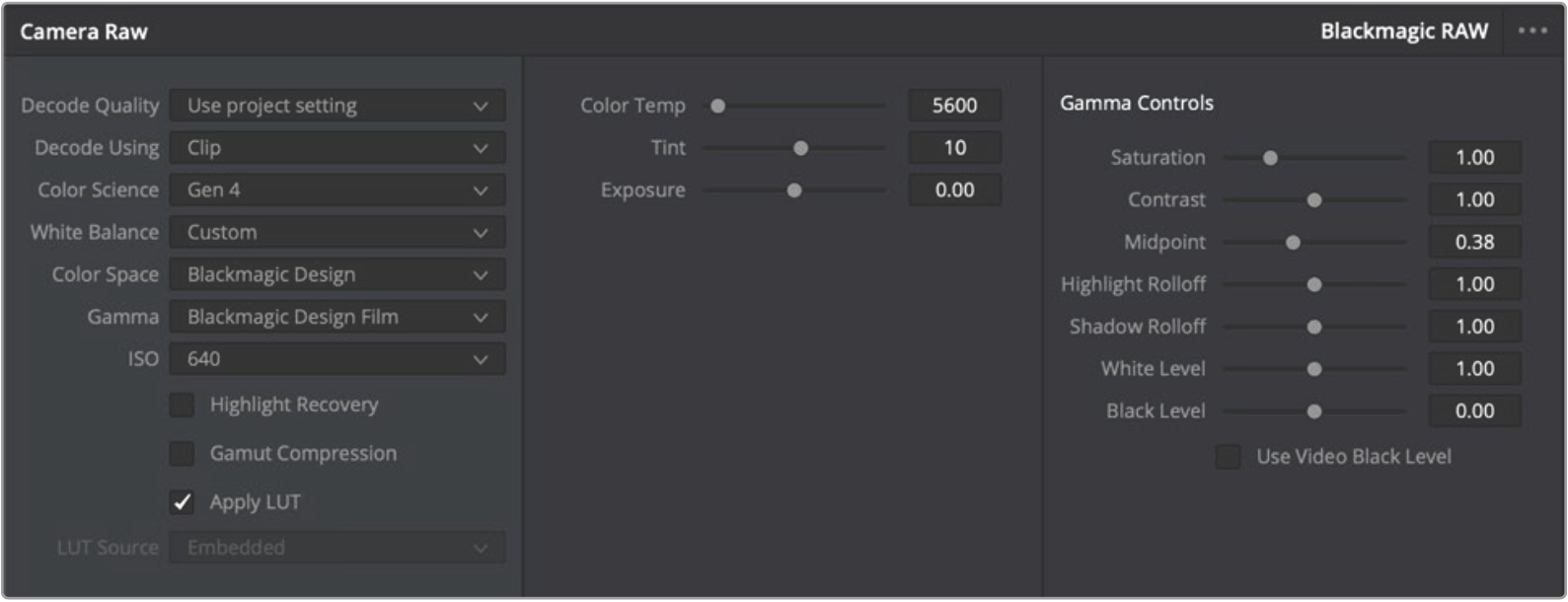Enable the Highlight Recovery checkbox
This screenshot has height=602, width=1568.
[x=183, y=405]
